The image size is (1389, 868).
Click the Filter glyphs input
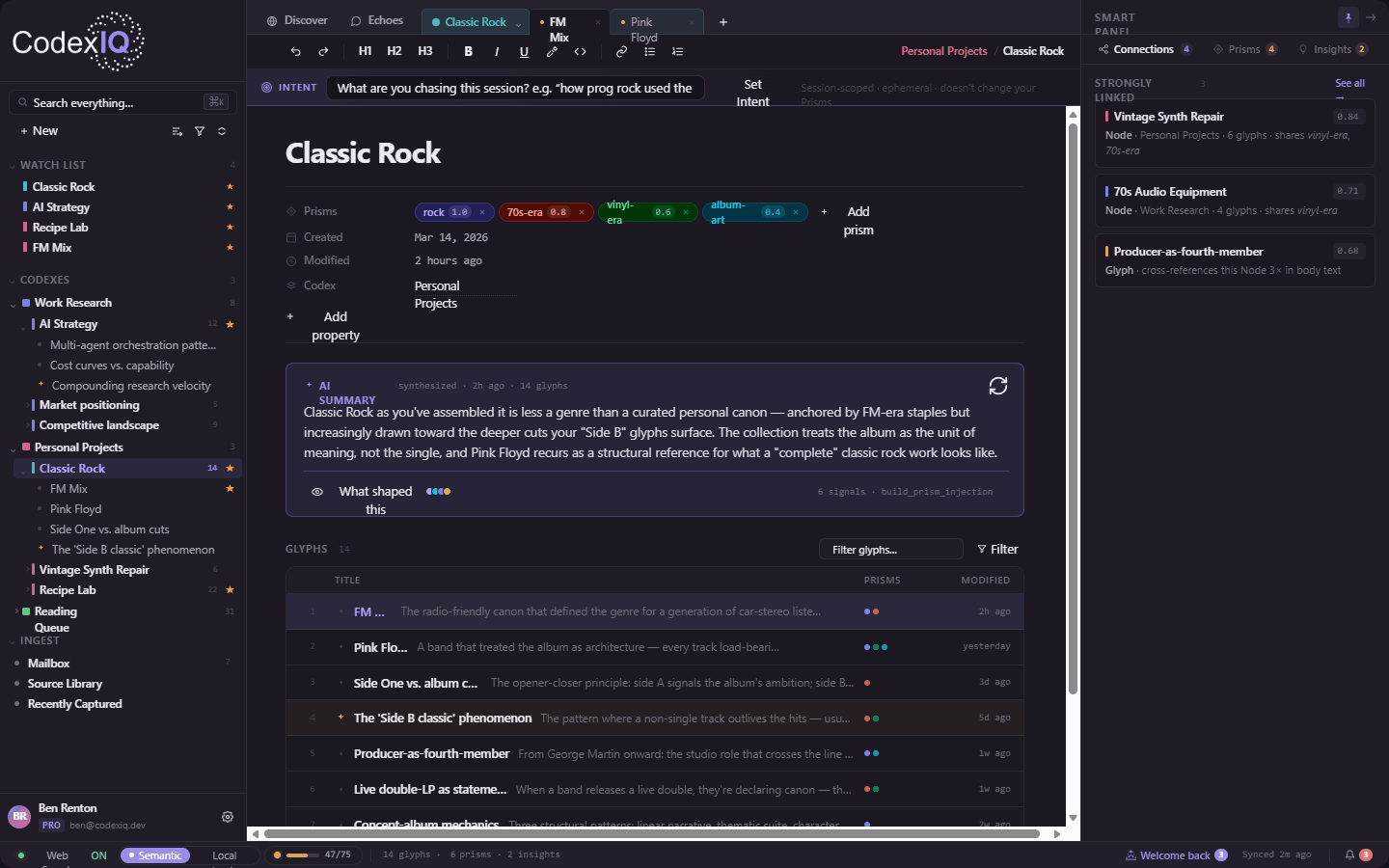point(891,549)
